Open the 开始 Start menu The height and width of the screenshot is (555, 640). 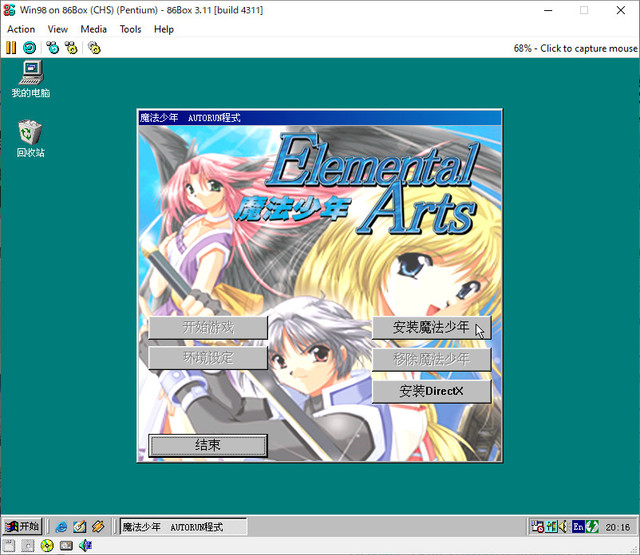(x=22, y=526)
